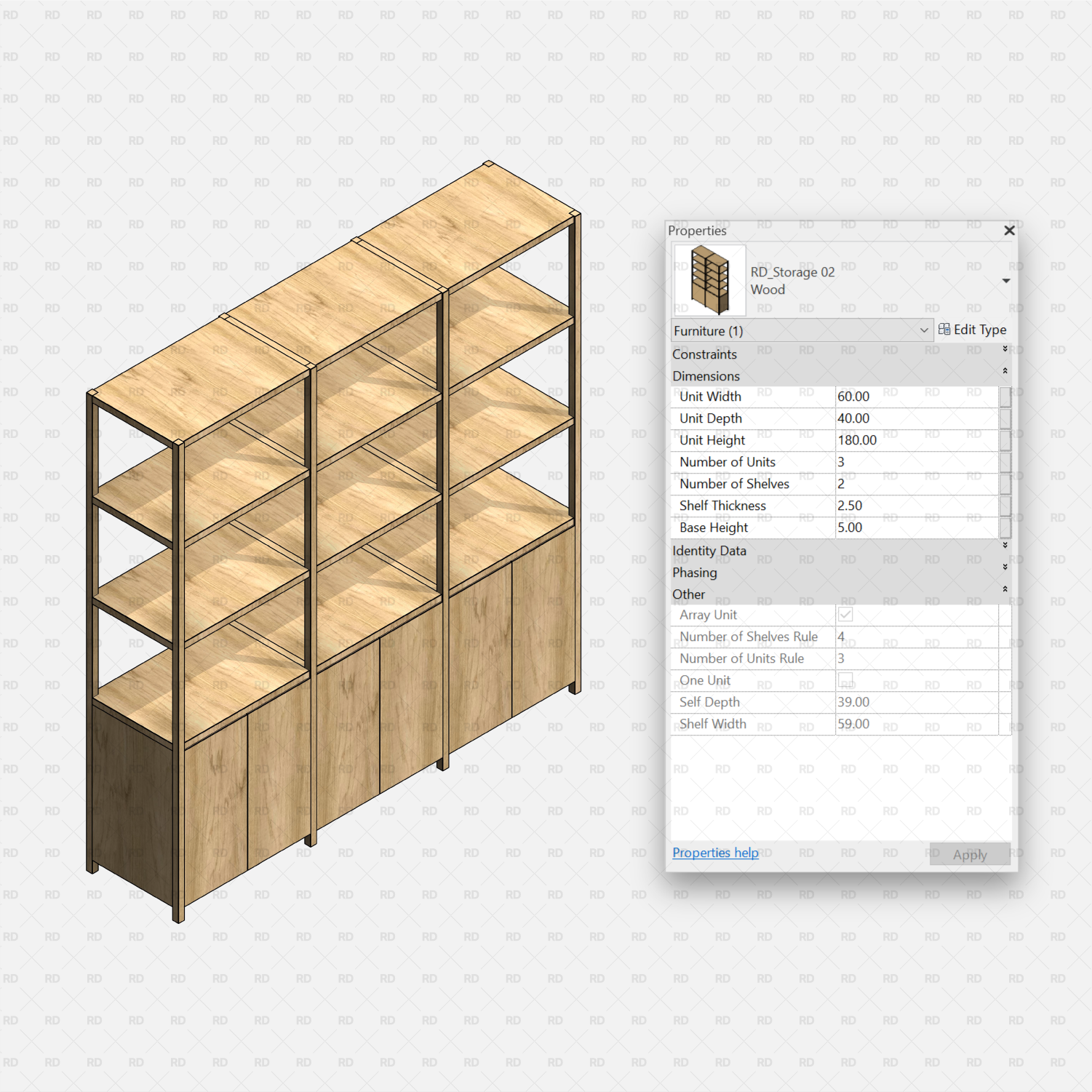Open the family type dropdown next to Wood
Screen dimensions: 1092x1092
pos(1006,280)
